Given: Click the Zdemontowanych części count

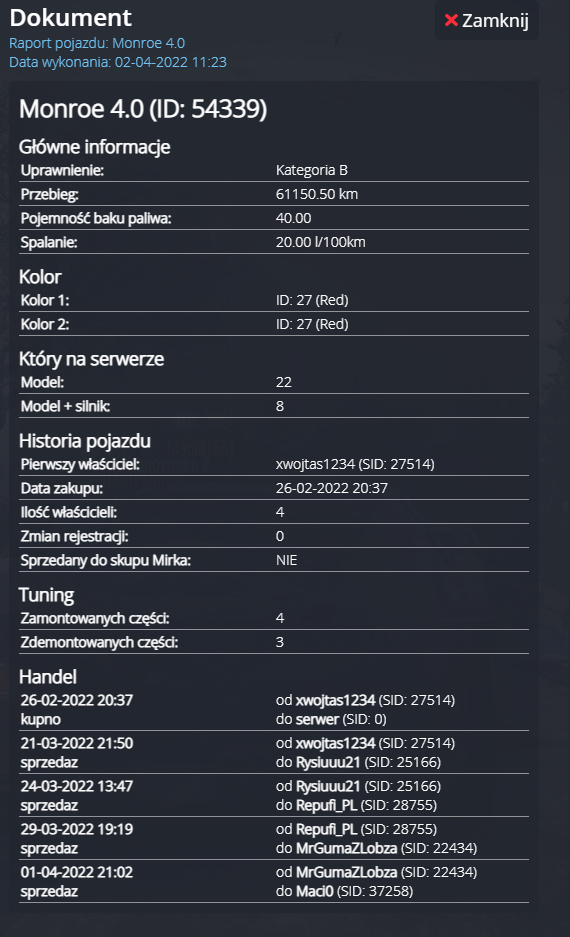Looking at the screenshot, I should click(x=280, y=642).
